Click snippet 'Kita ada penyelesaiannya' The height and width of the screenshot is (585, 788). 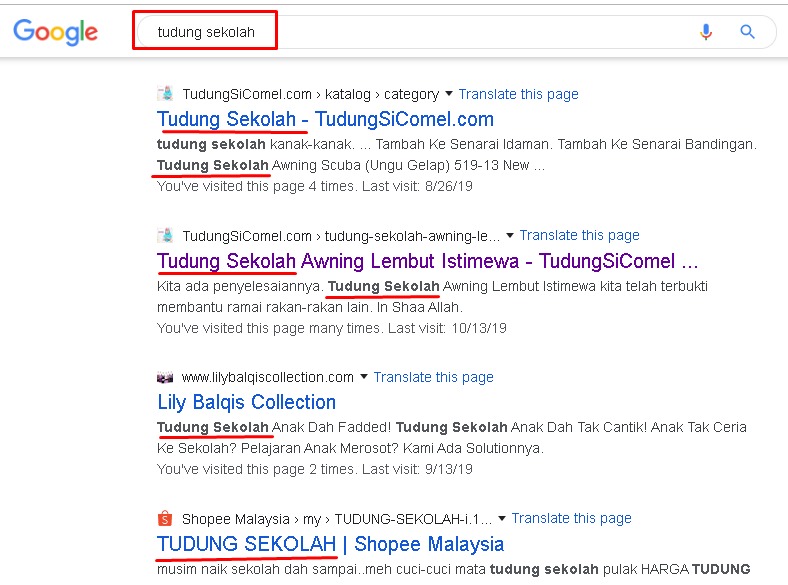coord(240,286)
